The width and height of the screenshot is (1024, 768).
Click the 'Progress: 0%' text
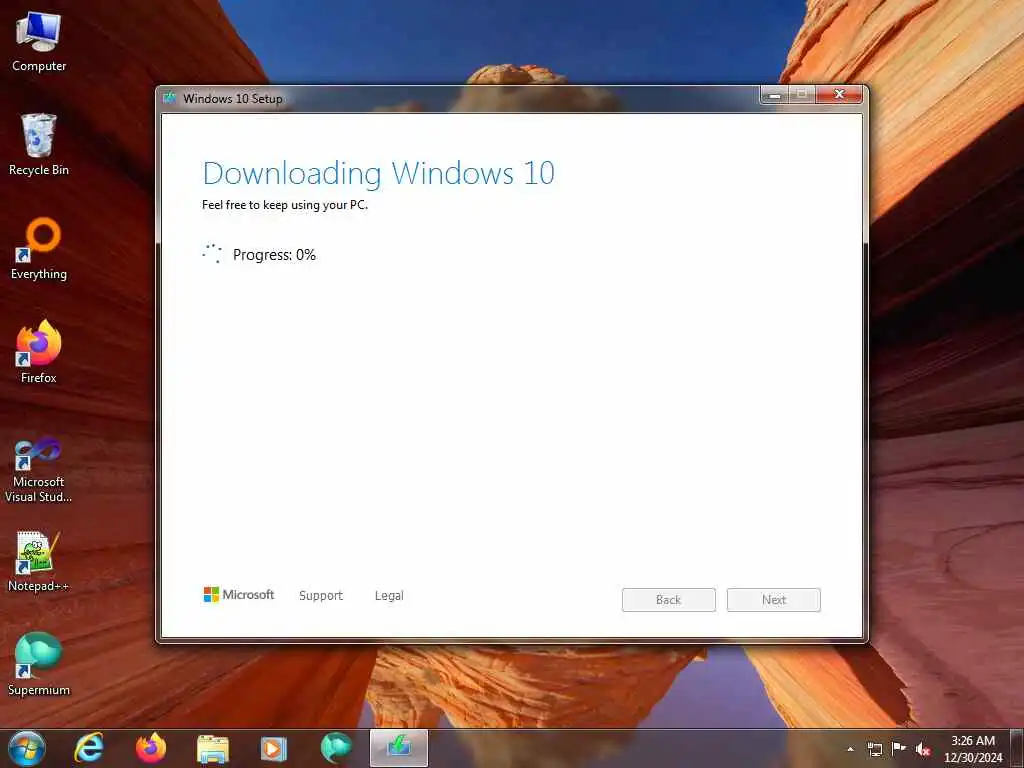click(x=274, y=255)
